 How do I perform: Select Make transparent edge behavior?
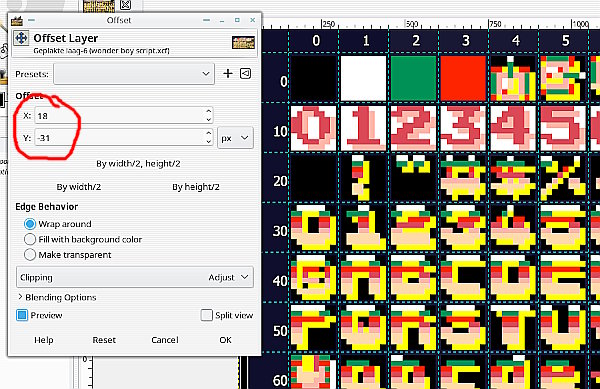(68, 255)
